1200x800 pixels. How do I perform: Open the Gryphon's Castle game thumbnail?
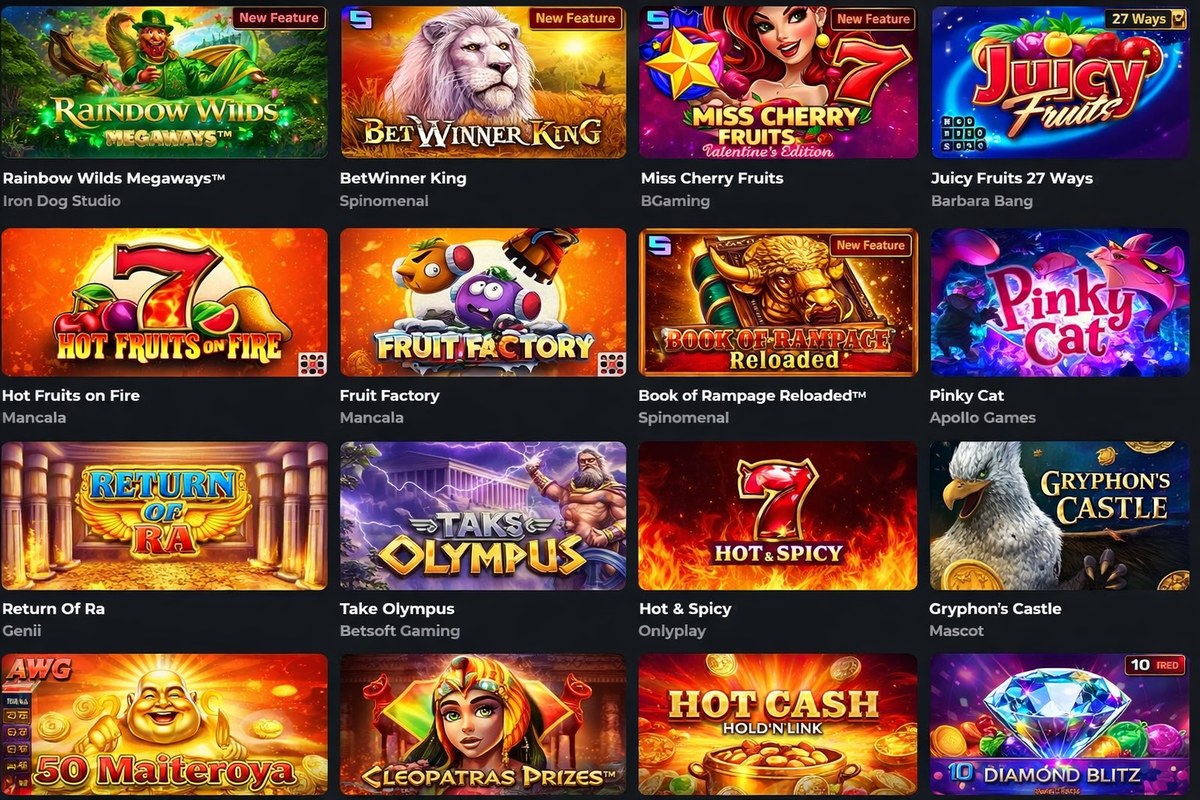(x=1064, y=516)
